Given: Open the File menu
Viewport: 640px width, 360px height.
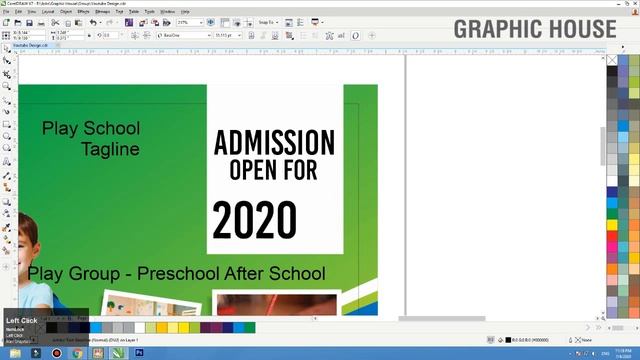Looking at the screenshot, I should (6, 12).
